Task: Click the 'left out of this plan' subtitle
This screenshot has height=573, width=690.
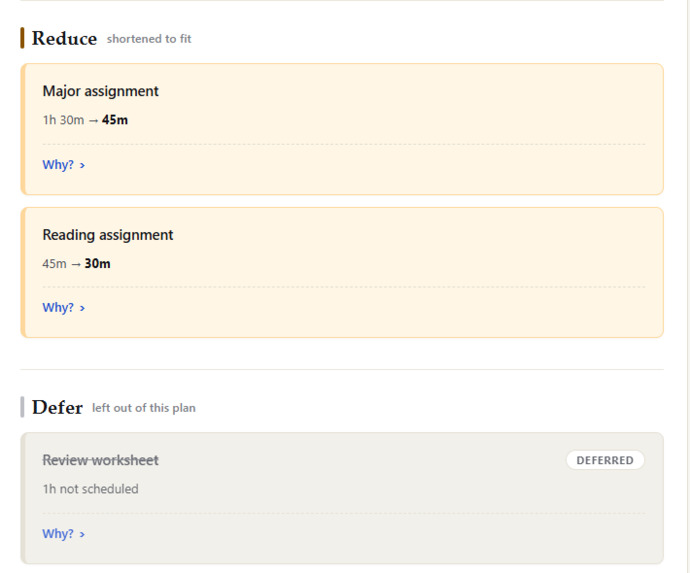Action: click(143, 408)
